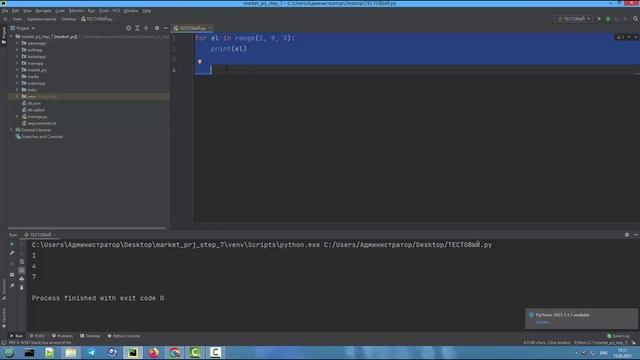Open the View menu
This screenshot has width=640, height=360.
click(27, 11)
